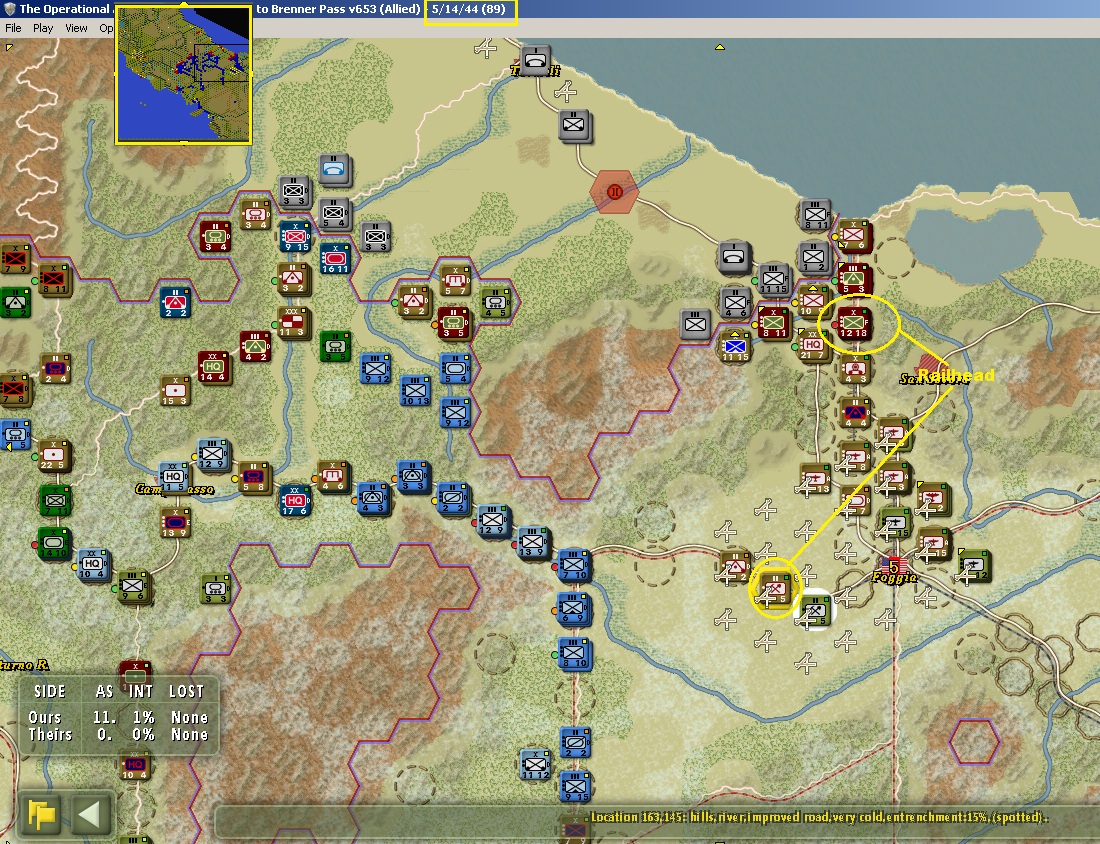The image size is (1100, 844).
Task: Select the brown HQ unit 21 7
Action: point(814,345)
